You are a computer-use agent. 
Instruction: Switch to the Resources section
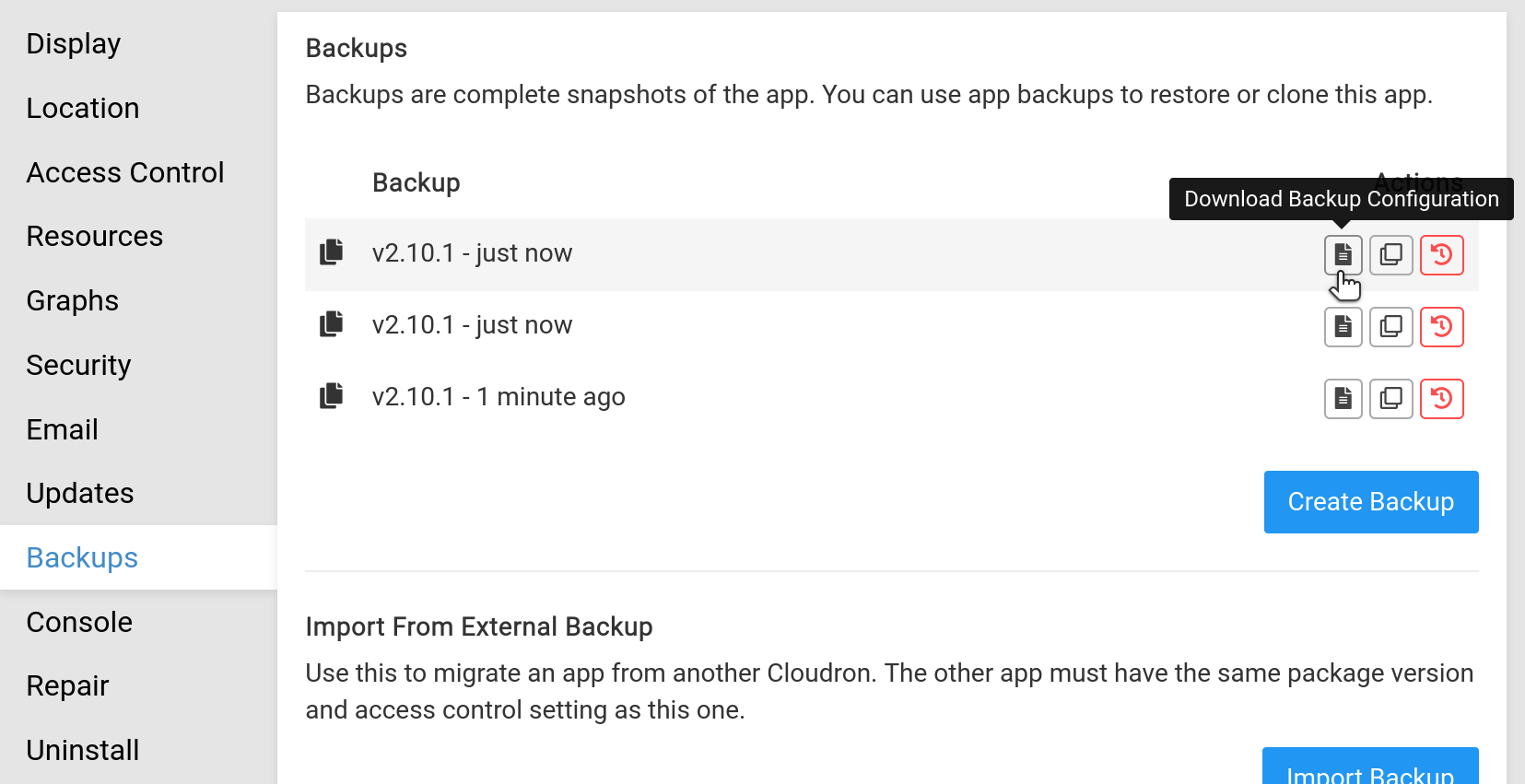pos(95,237)
